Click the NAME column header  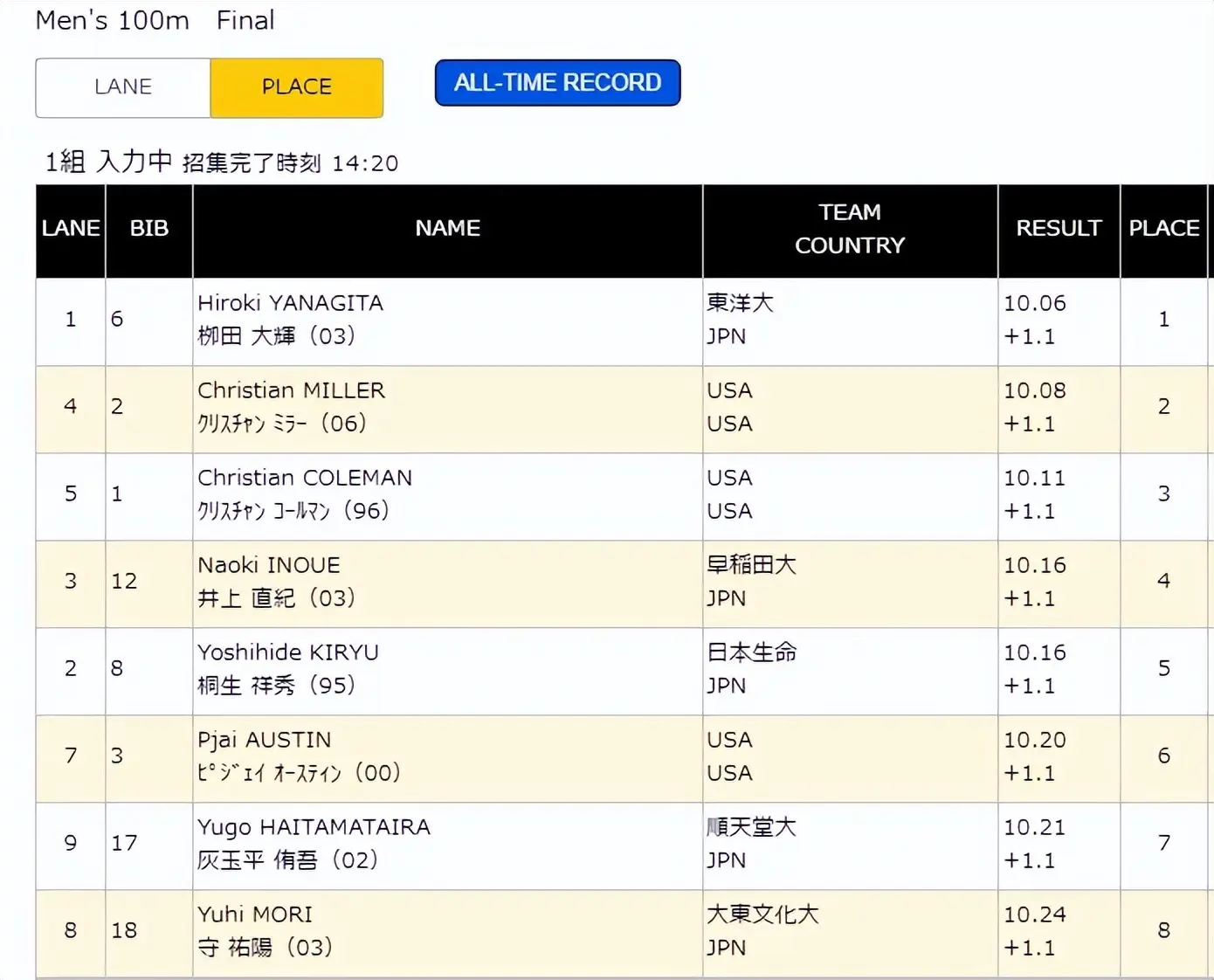coord(447,229)
